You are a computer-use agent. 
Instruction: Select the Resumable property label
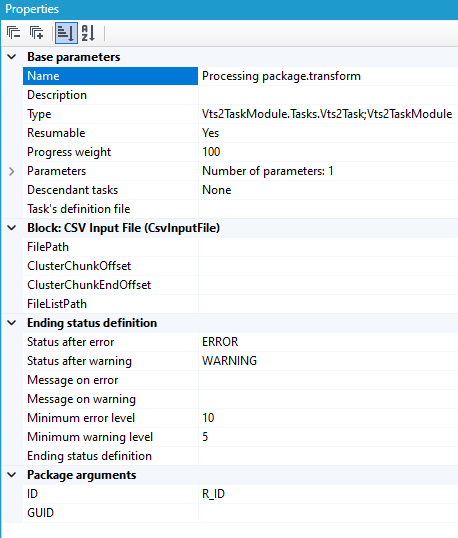(56, 133)
